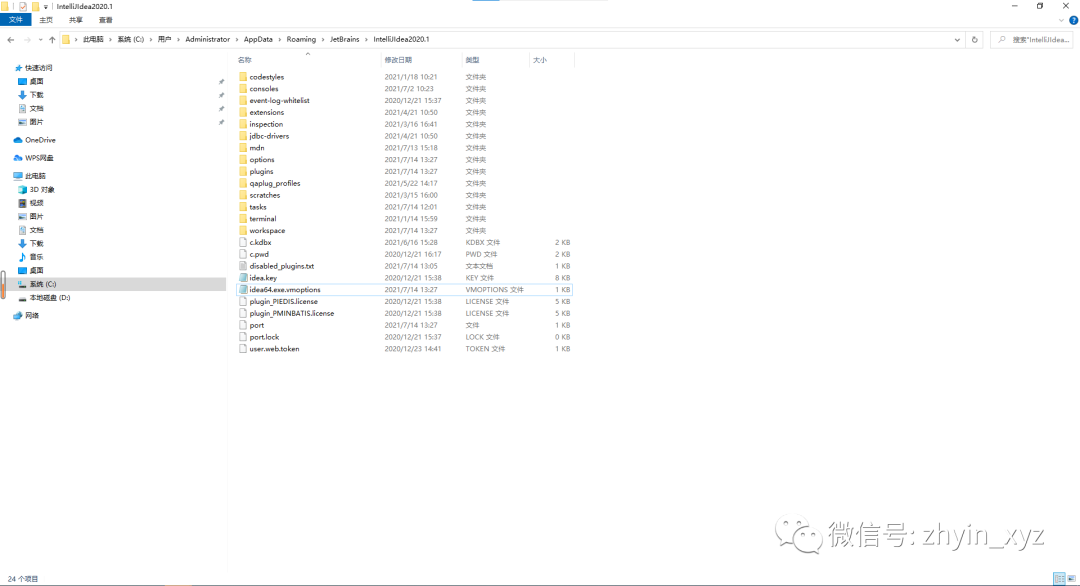The image size is (1080, 586).
Task: Select the extensions folder icon
Action: click(242, 112)
